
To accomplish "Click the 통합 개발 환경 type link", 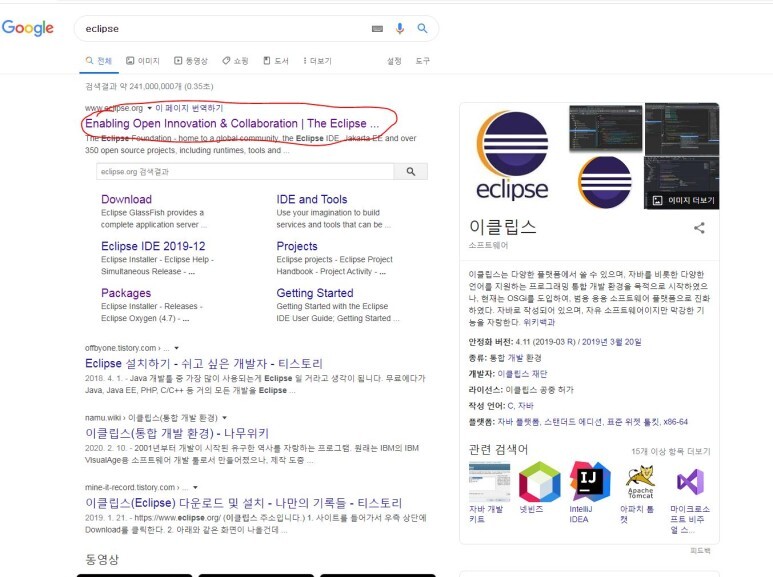I will 515,358.
